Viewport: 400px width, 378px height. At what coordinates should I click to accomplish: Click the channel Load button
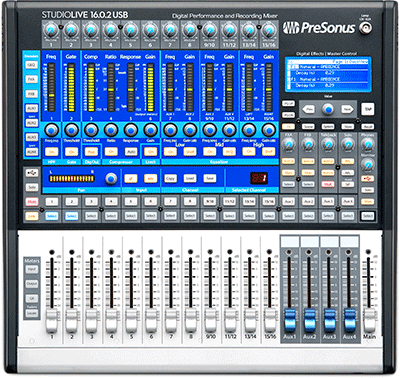[190, 178]
